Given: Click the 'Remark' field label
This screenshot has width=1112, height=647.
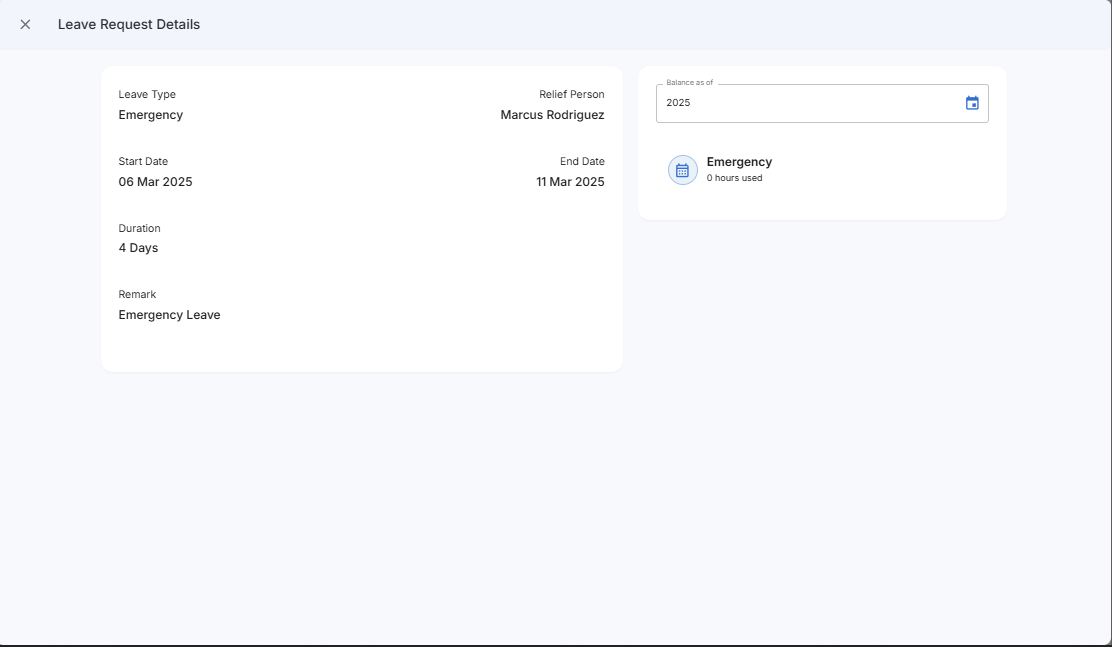Looking at the screenshot, I should point(137,295).
